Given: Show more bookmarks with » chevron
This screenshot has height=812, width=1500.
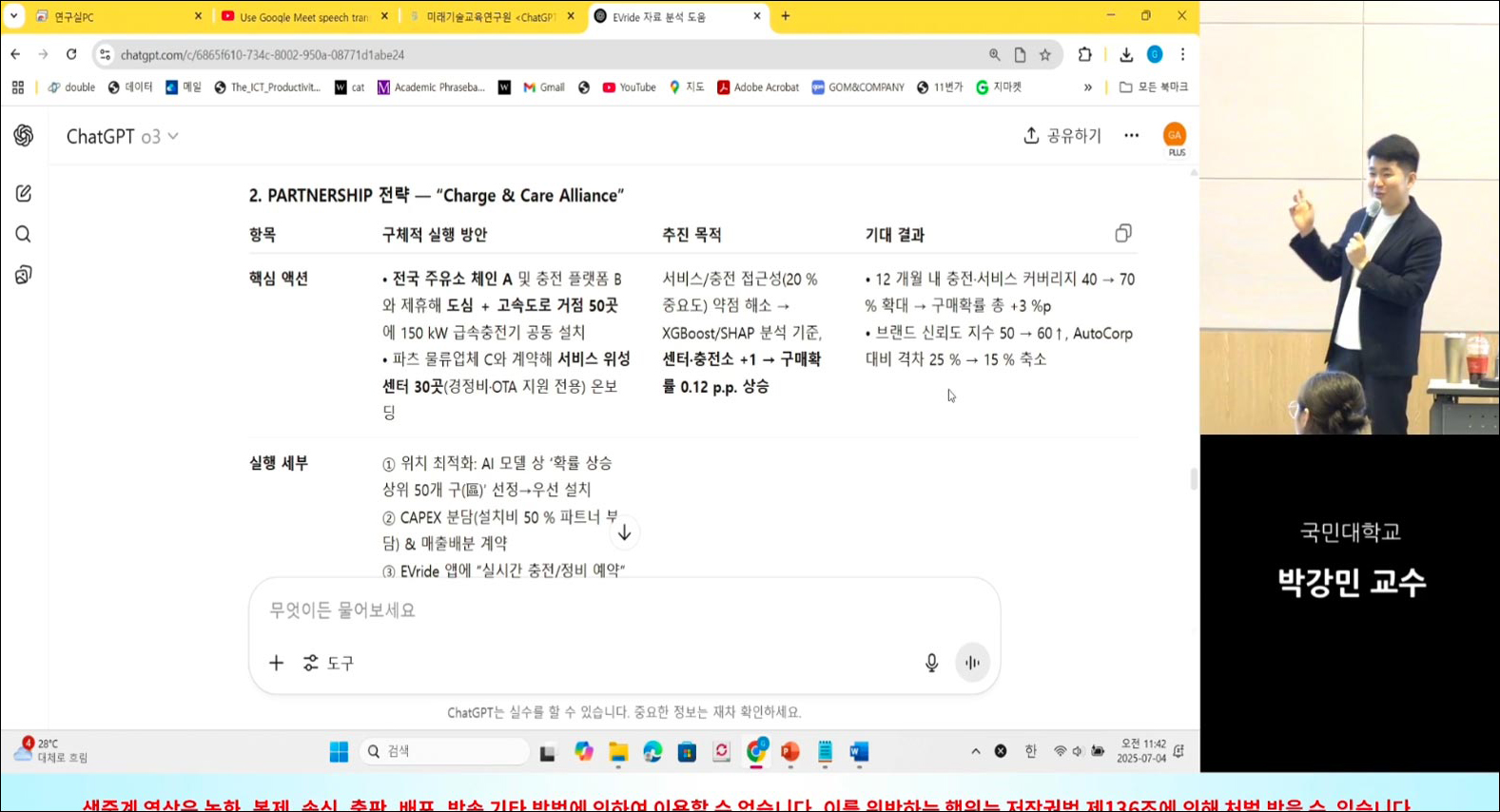Looking at the screenshot, I should pyautogui.click(x=1088, y=87).
